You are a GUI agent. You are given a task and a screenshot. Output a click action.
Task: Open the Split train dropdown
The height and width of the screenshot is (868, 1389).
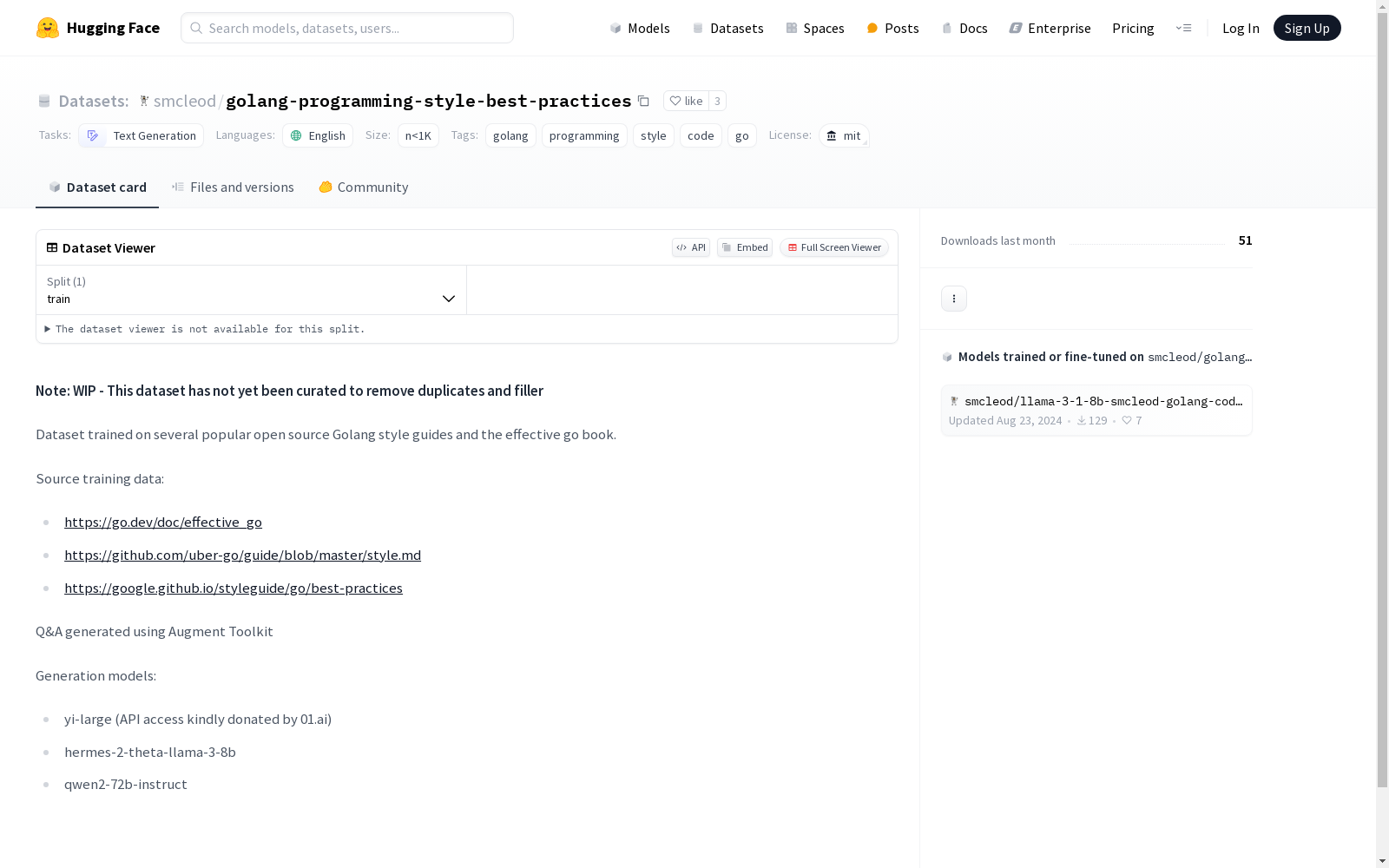click(x=251, y=290)
